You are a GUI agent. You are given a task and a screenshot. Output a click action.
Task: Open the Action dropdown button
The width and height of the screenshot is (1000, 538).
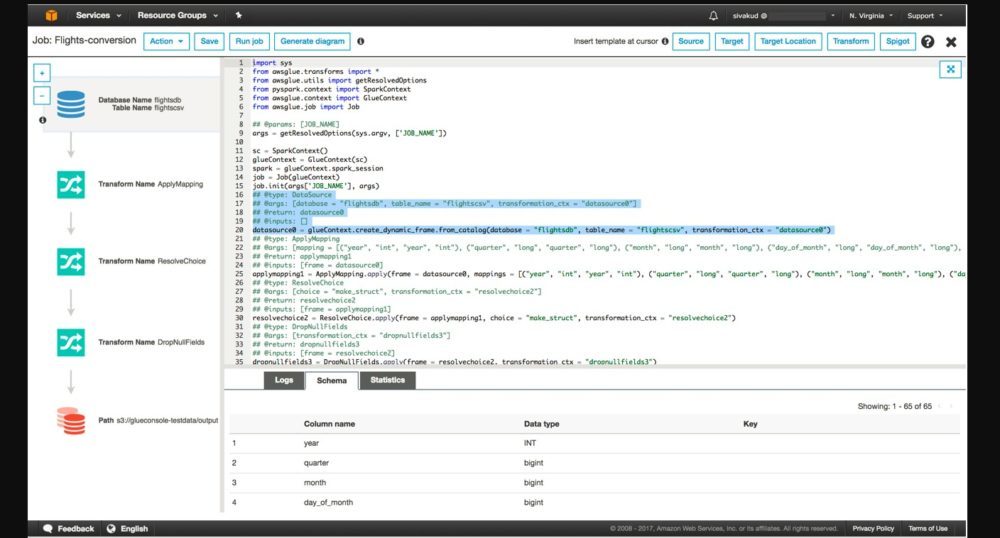[166, 42]
